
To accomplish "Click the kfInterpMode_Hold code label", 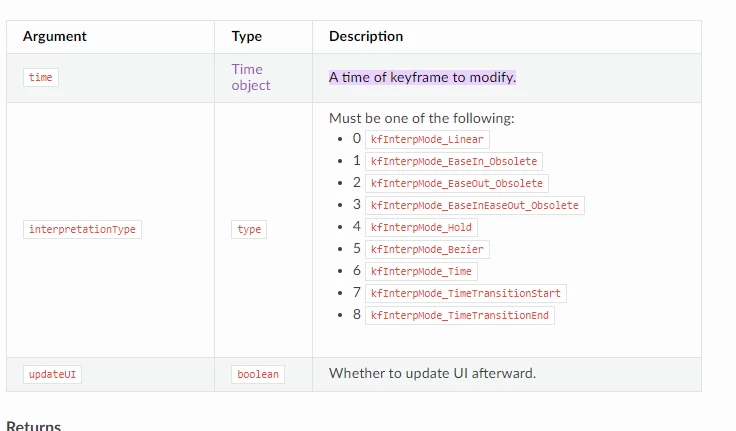I will pos(421,227).
